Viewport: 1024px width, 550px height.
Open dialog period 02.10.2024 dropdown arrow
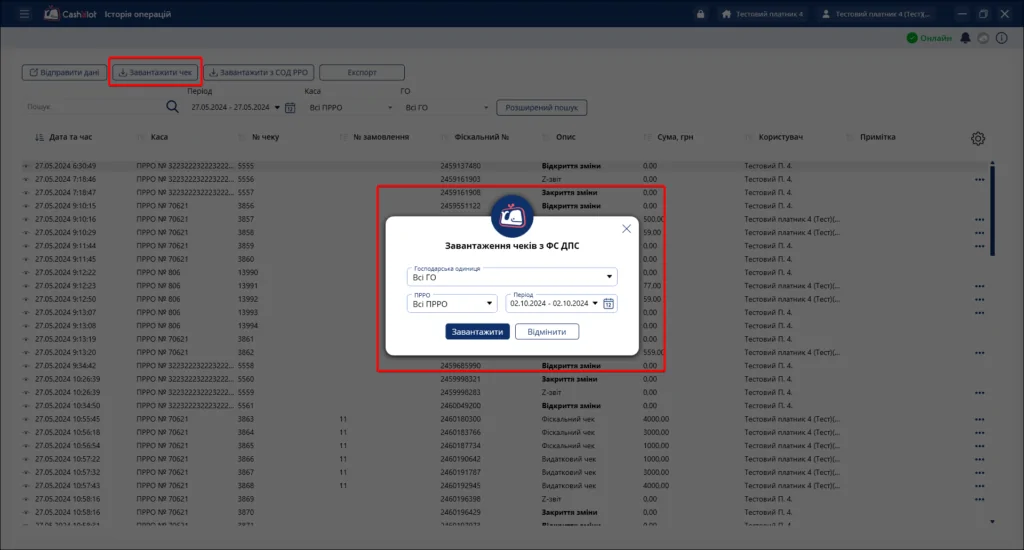coord(595,303)
